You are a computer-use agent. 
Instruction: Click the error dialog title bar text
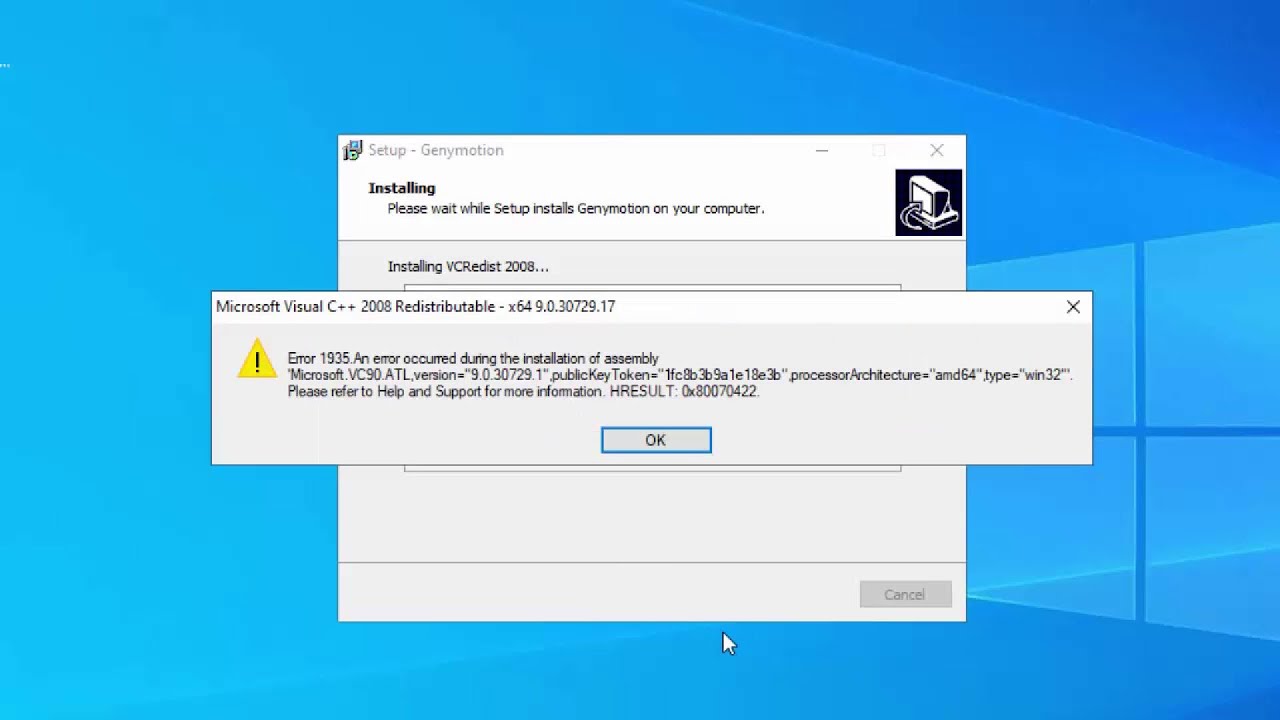click(416, 307)
